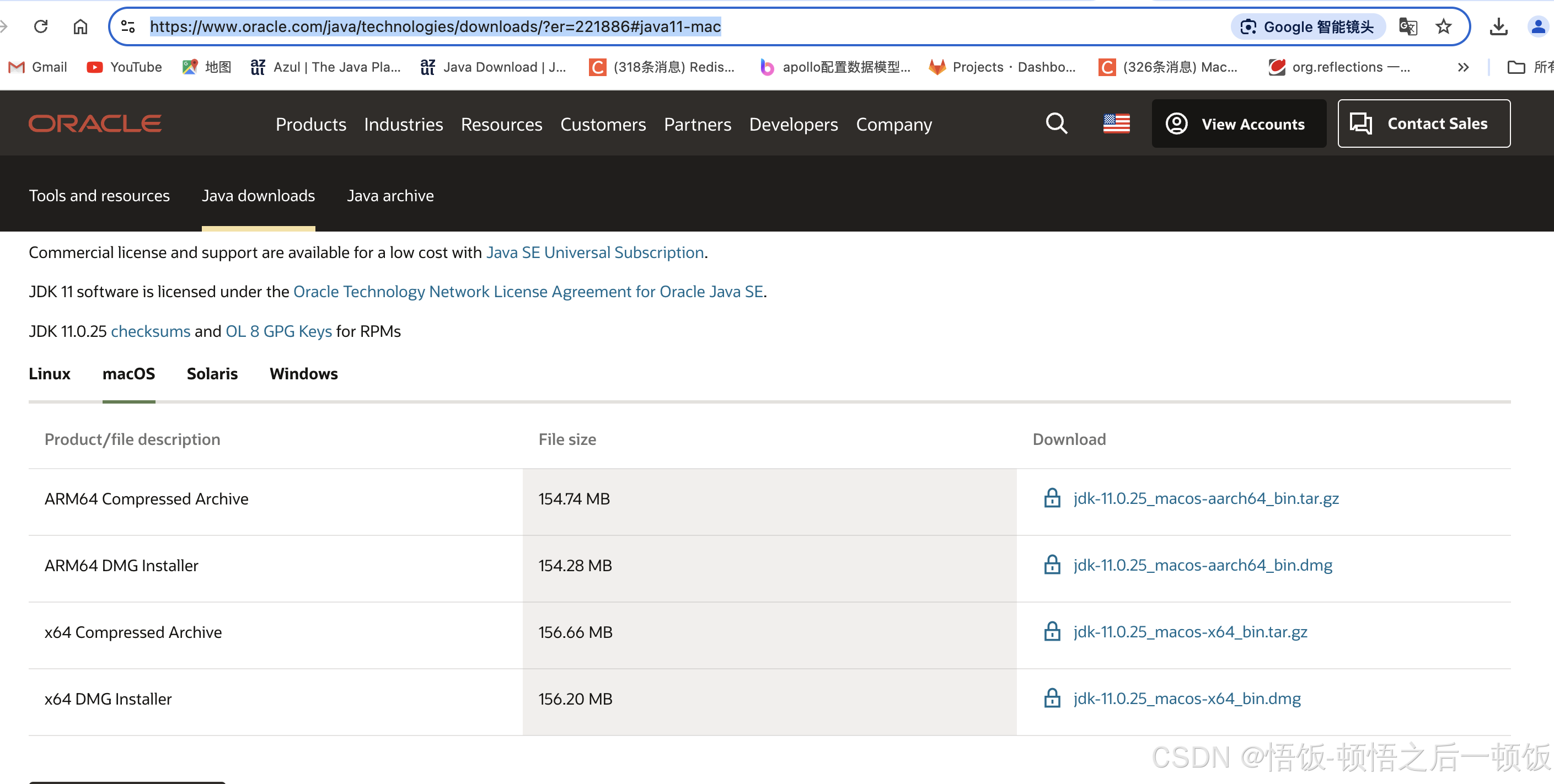
Task: Open the browser downloads icon
Action: 1498,26
